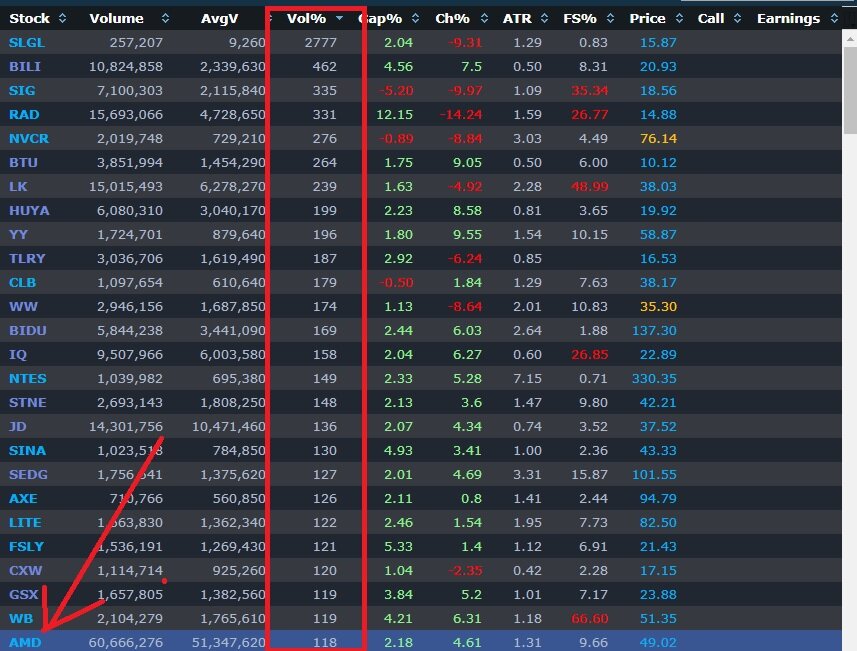Open LK stock ticker
The image size is (857, 651).
coord(18,186)
